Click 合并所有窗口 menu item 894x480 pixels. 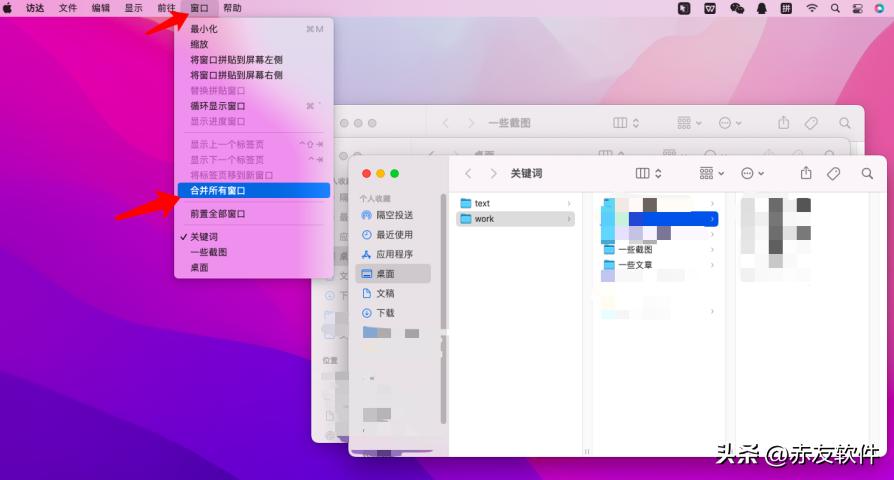click(254, 190)
